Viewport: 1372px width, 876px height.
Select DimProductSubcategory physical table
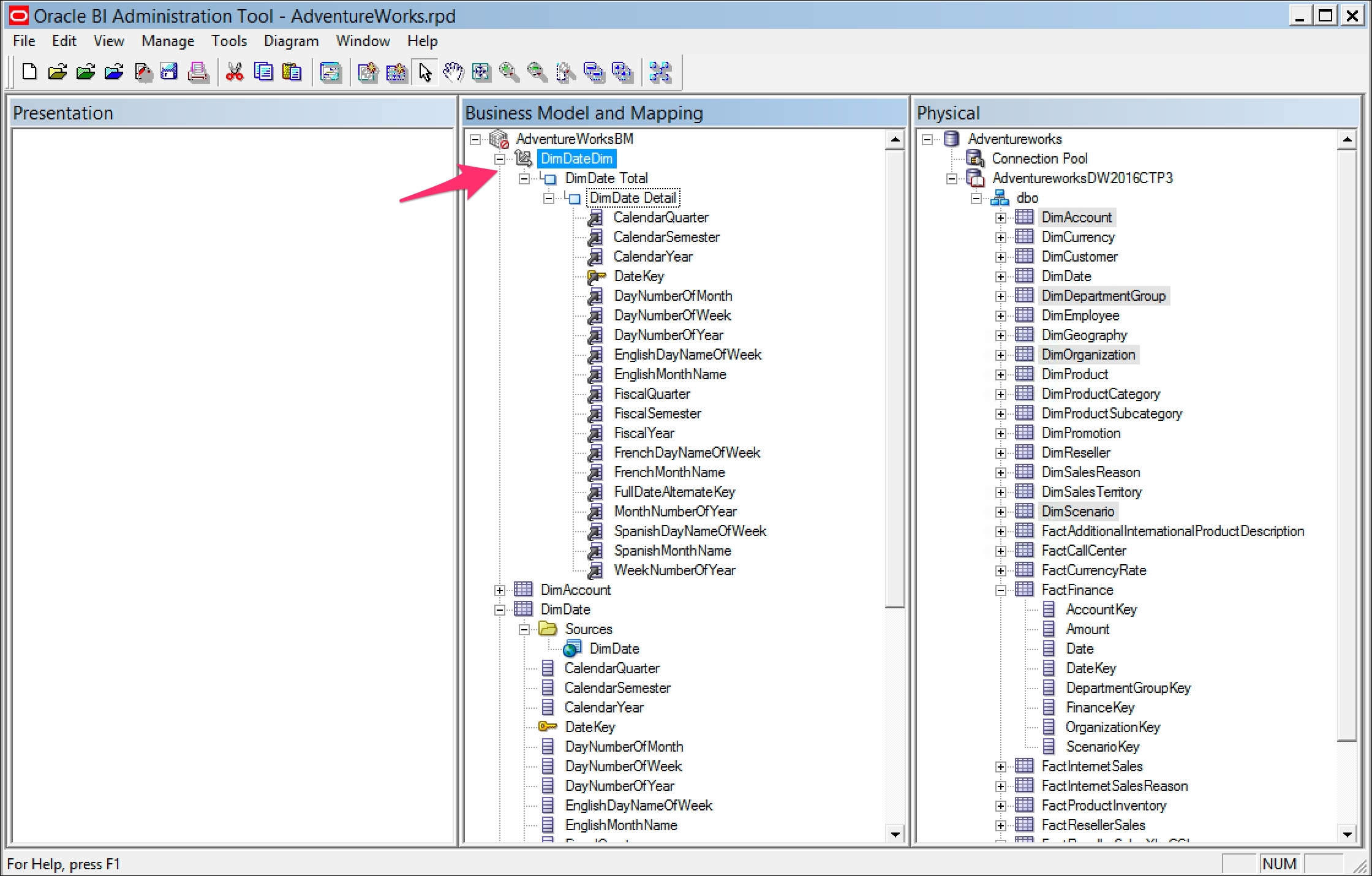tap(1112, 413)
